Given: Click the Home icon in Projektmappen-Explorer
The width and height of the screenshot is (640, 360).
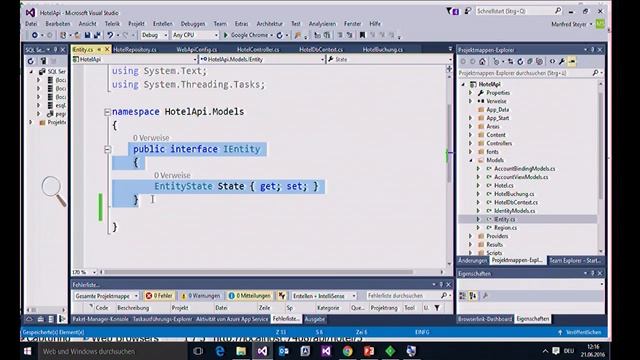Looking at the screenshot, I should click(482, 62).
